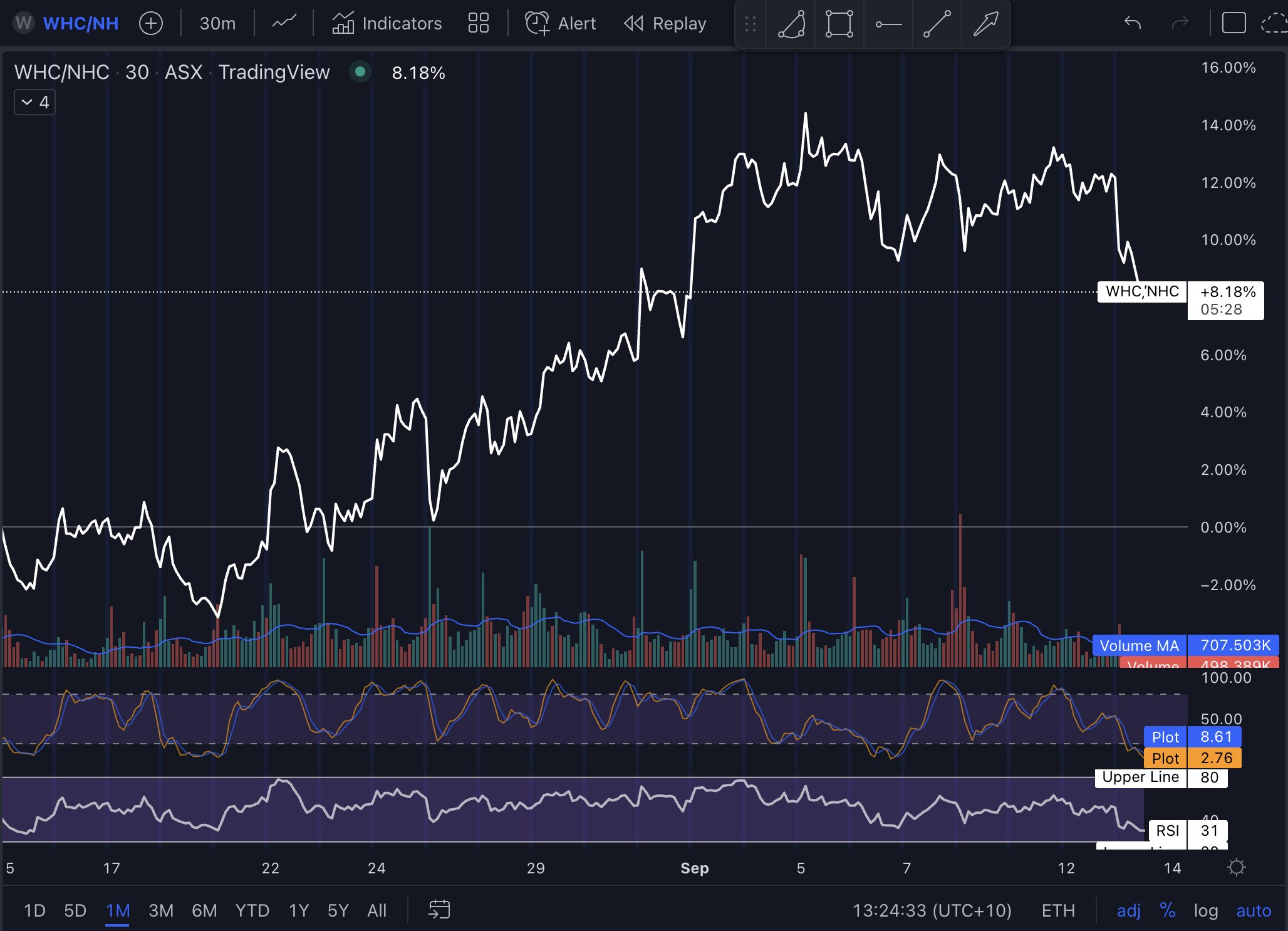
Task: Open the Indicators panel
Action: (x=387, y=24)
